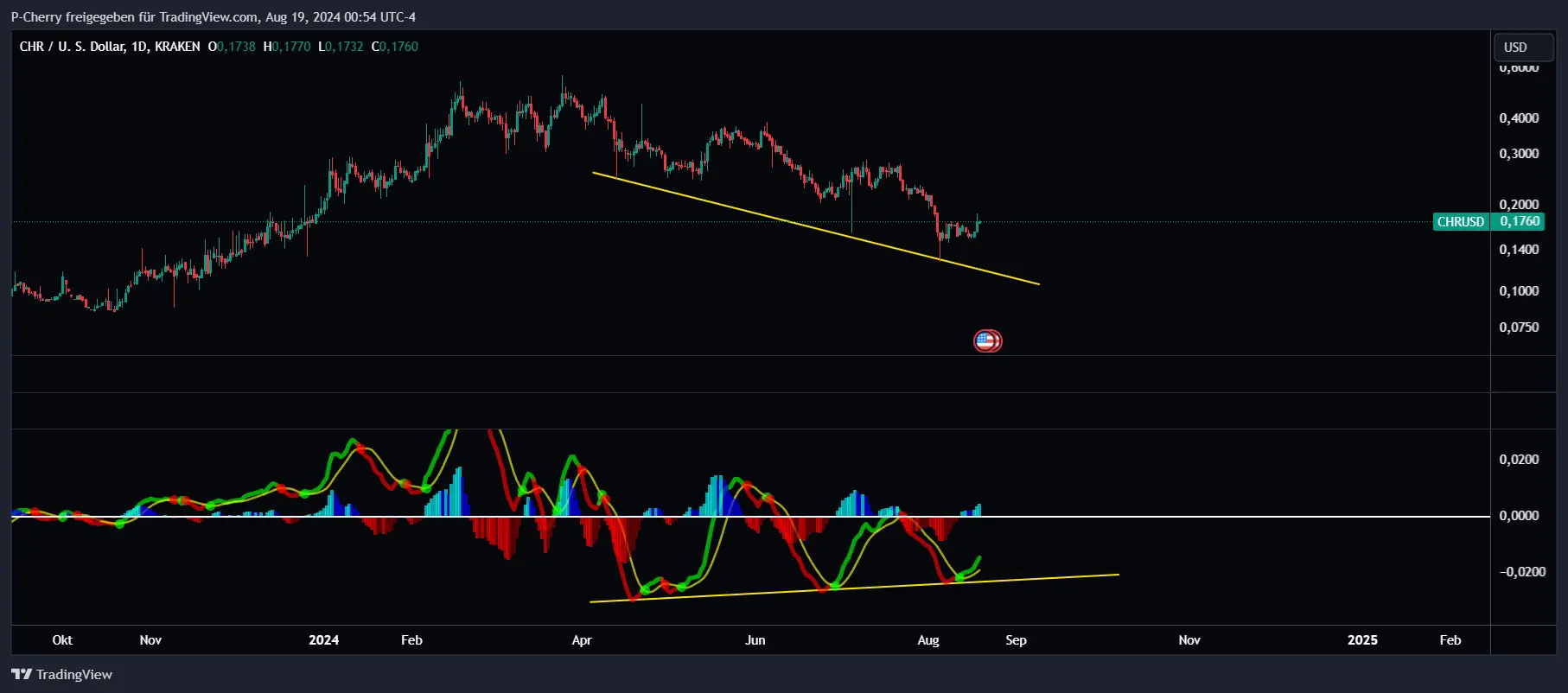The height and width of the screenshot is (693, 1568).
Task: Click the 2025 label on time axis
Action: click(x=1362, y=640)
